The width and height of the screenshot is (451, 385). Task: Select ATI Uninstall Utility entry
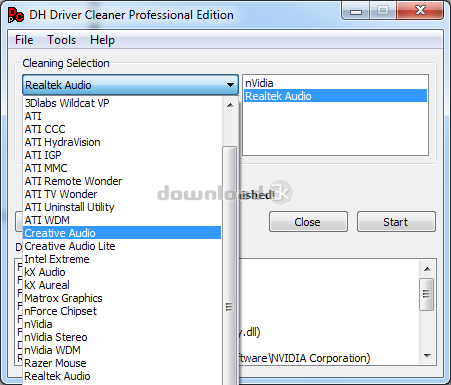pyautogui.click(x=122, y=207)
